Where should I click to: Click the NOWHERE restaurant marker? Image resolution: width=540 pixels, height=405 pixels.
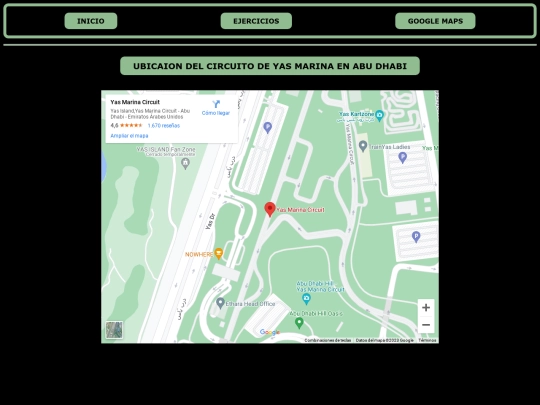(x=218, y=253)
